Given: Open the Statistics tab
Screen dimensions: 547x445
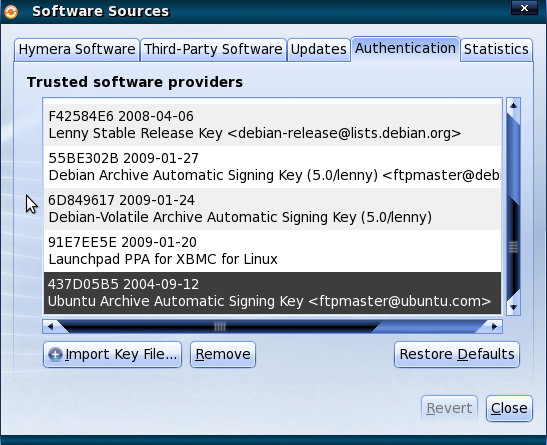Looking at the screenshot, I should tap(496, 50).
